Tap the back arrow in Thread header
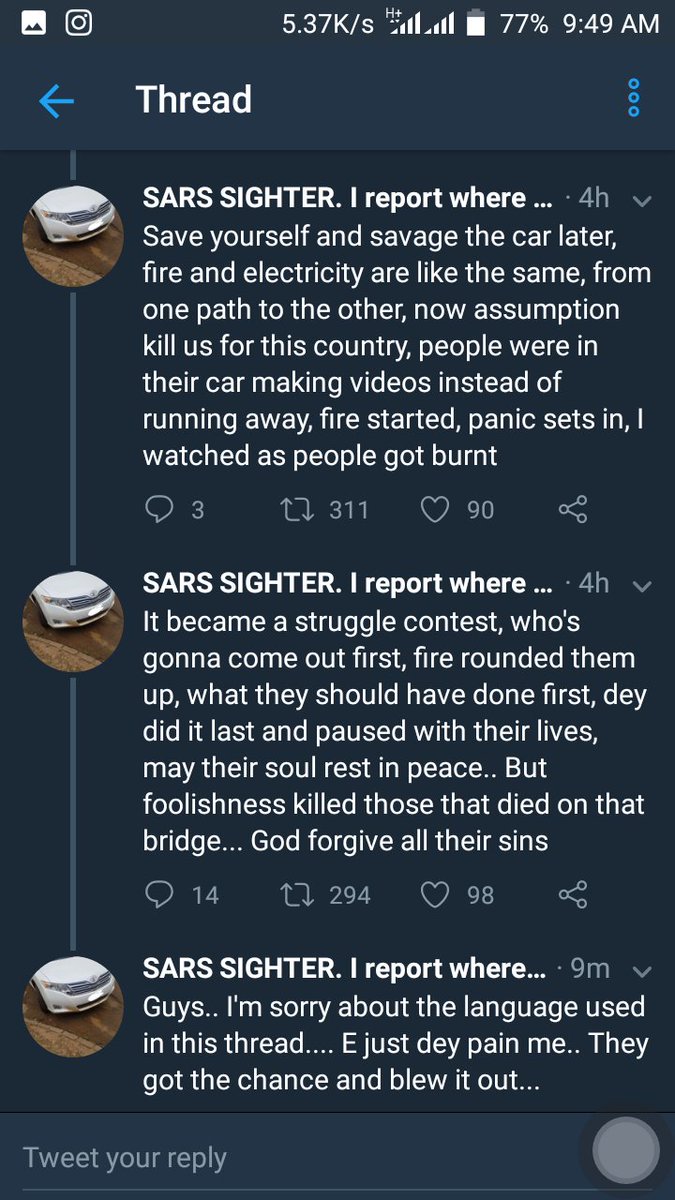The height and width of the screenshot is (1200, 675). [56, 100]
